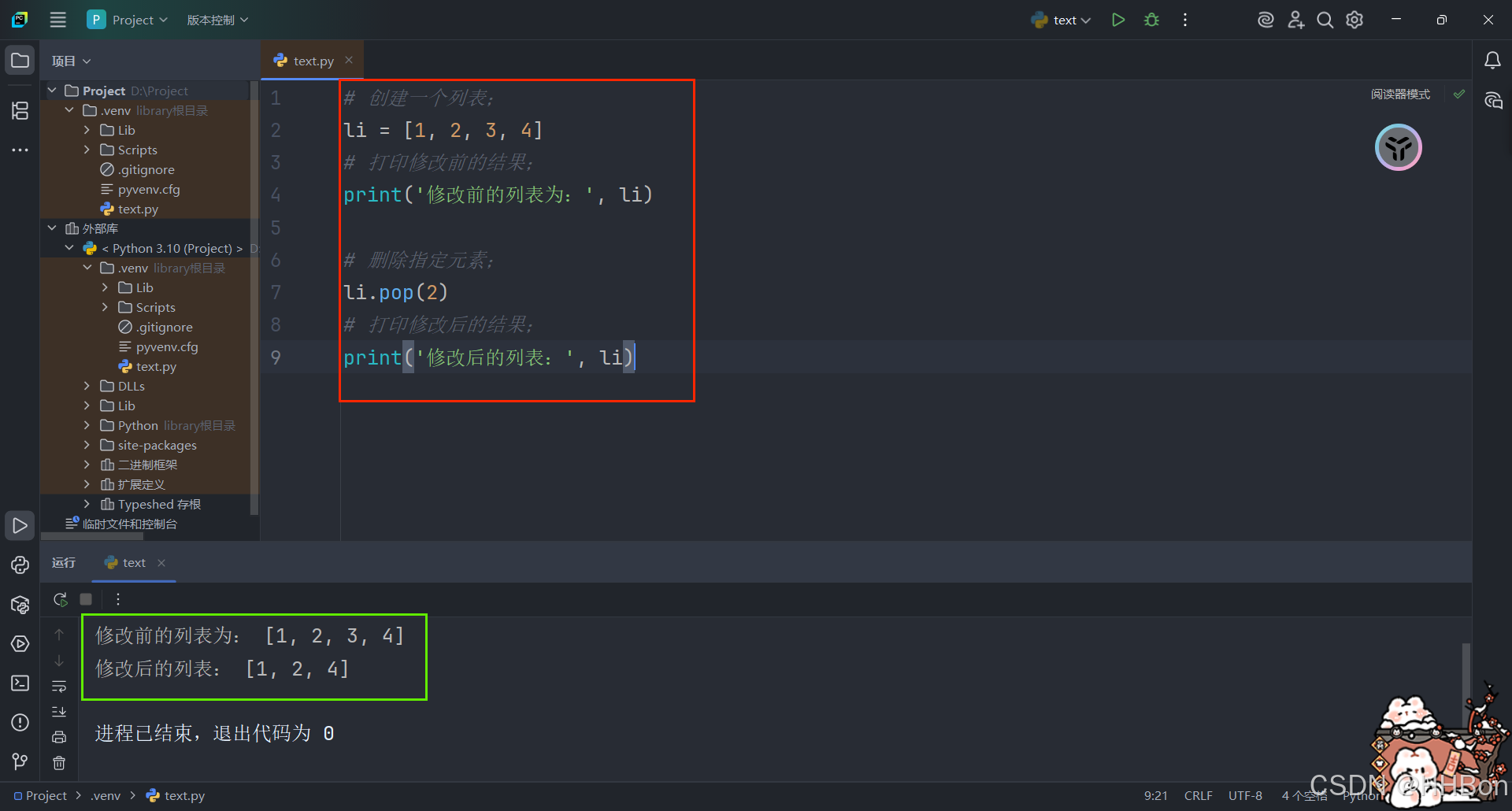The width and height of the screenshot is (1512, 811).
Task: Open IDE settings gear
Action: click(x=1354, y=20)
